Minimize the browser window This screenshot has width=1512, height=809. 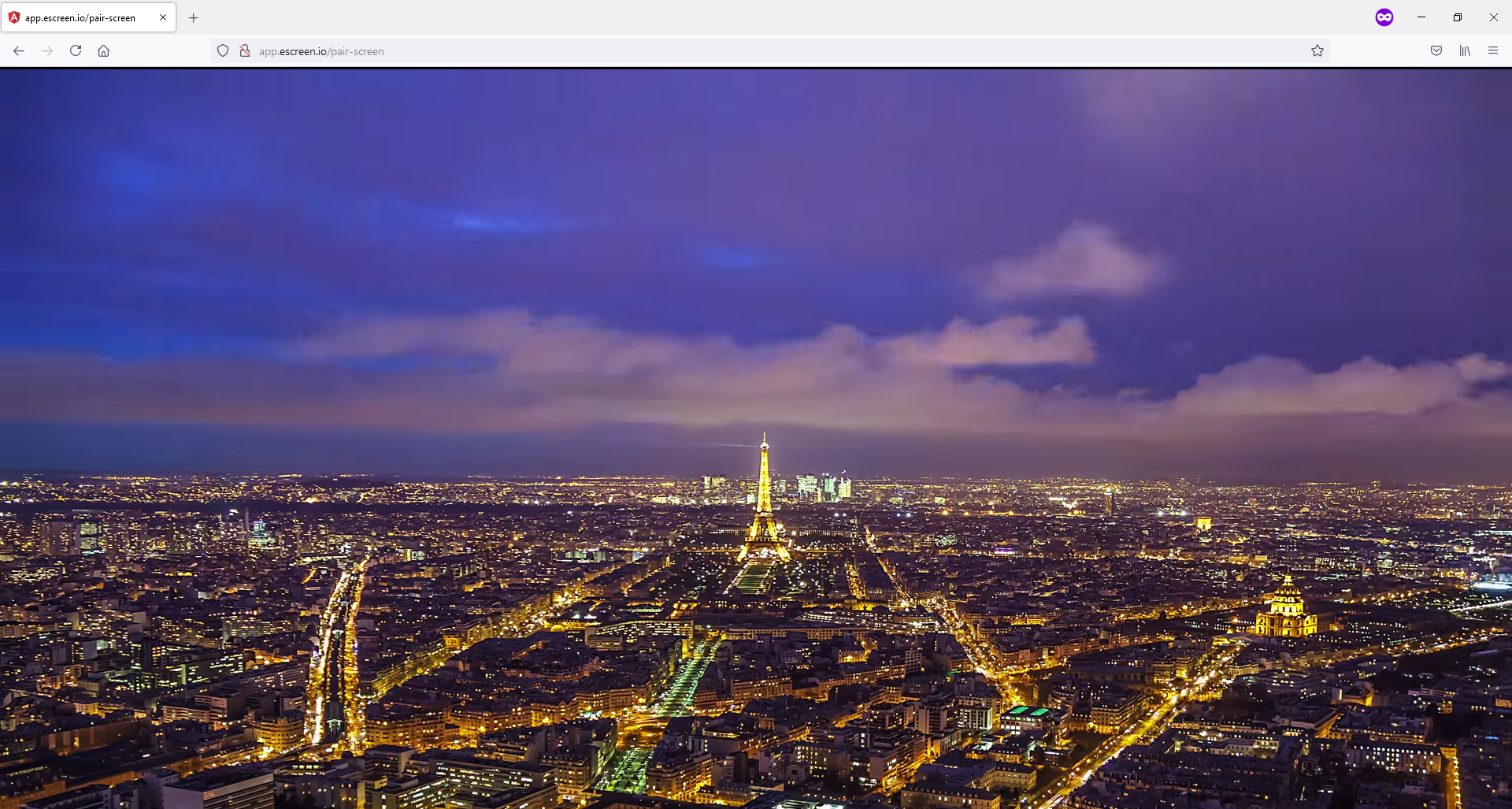coord(1421,17)
